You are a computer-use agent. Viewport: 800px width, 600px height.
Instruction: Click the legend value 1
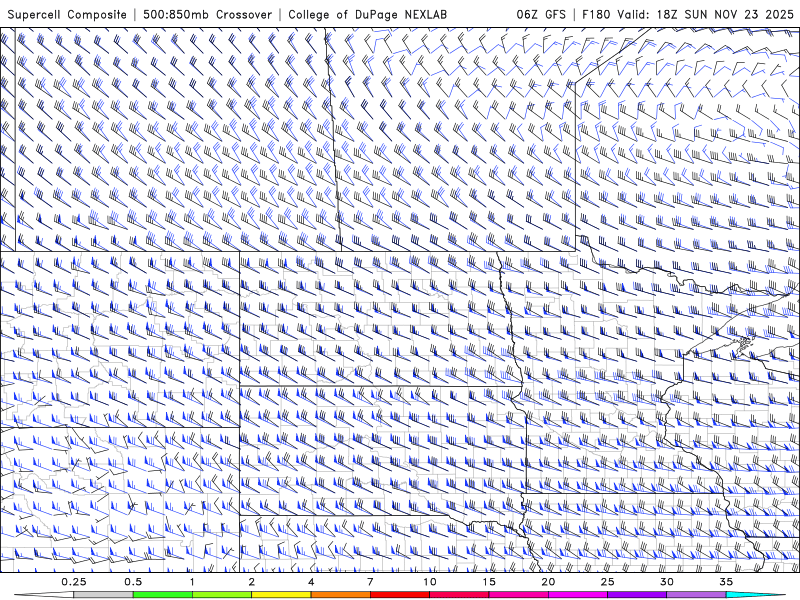coord(192,582)
